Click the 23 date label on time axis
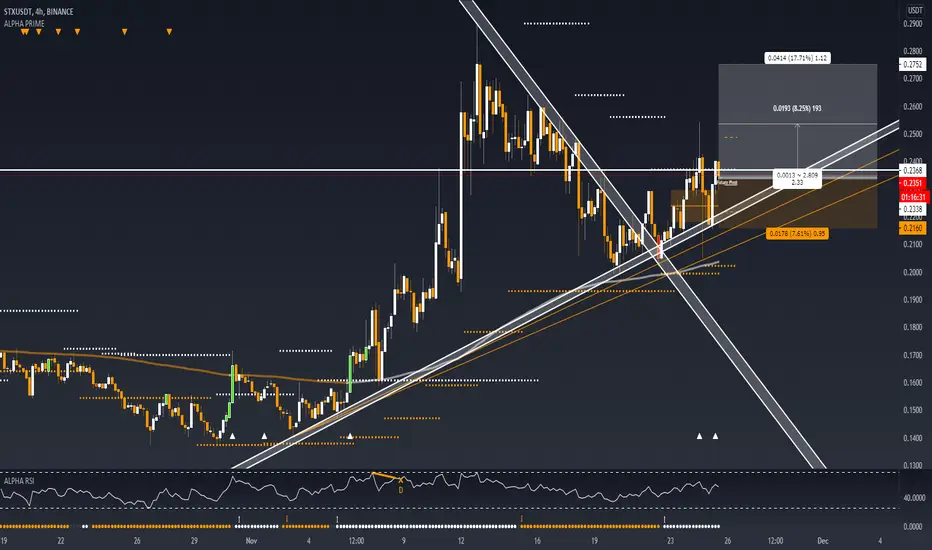 [x=670, y=540]
